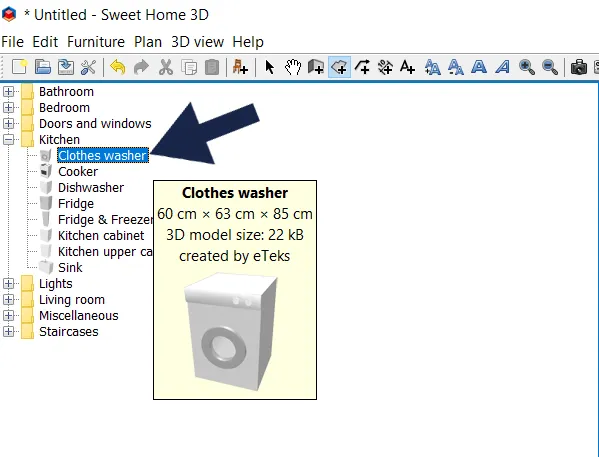Image resolution: width=599 pixels, height=457 pixels.
Task: Toggle italic text style
Action: tap(503, 67)
